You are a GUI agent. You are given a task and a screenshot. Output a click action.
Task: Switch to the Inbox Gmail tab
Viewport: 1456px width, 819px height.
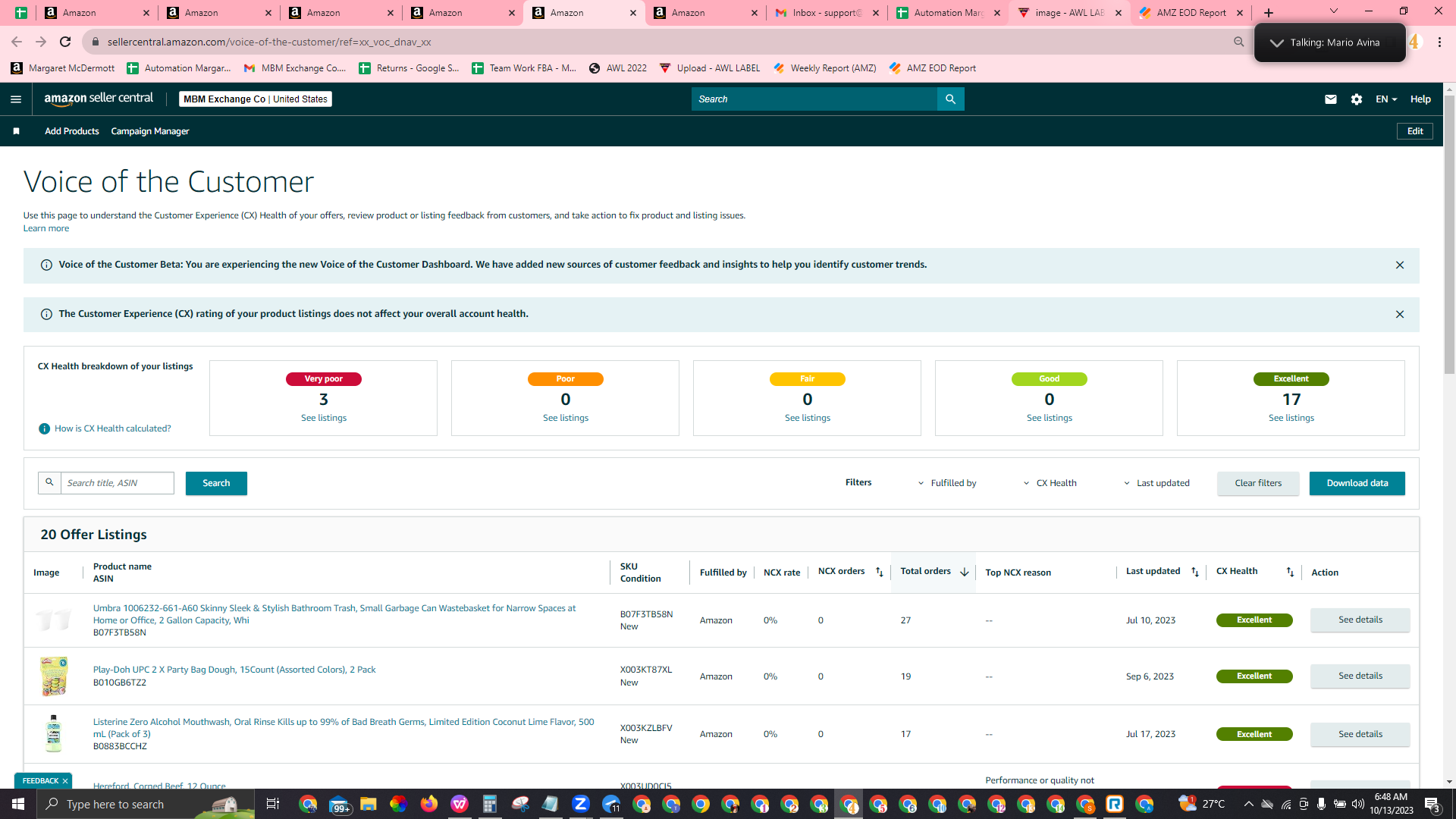827,13
